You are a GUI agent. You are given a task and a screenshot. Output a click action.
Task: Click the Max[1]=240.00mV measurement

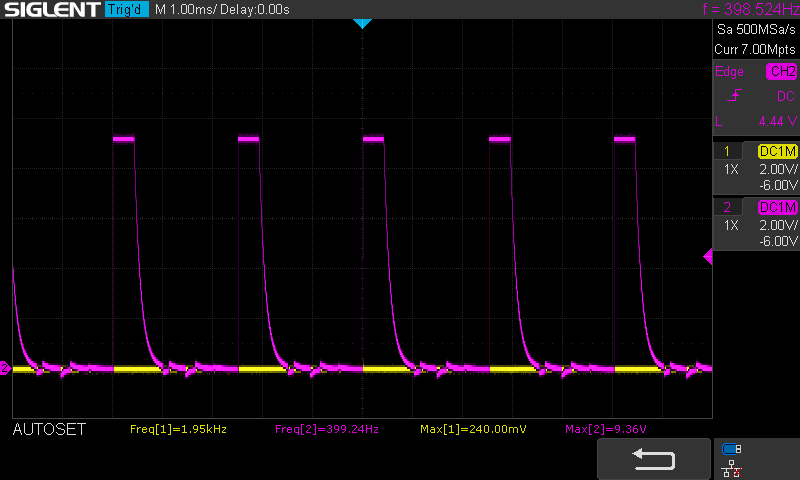pyautogui.click(x=473, y=430)
